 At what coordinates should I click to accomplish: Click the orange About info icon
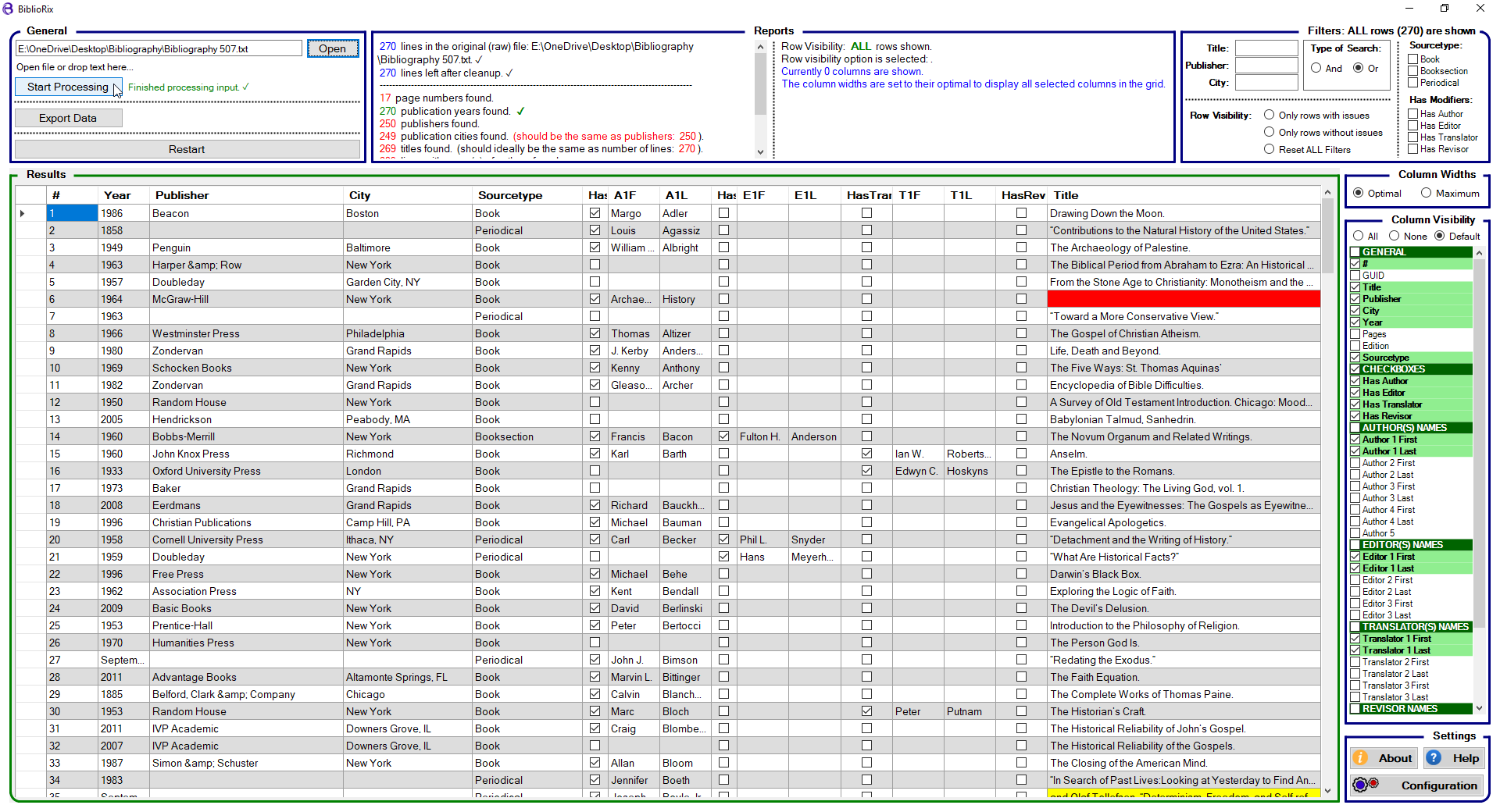pyautogui.click(x=1360, y=758)
